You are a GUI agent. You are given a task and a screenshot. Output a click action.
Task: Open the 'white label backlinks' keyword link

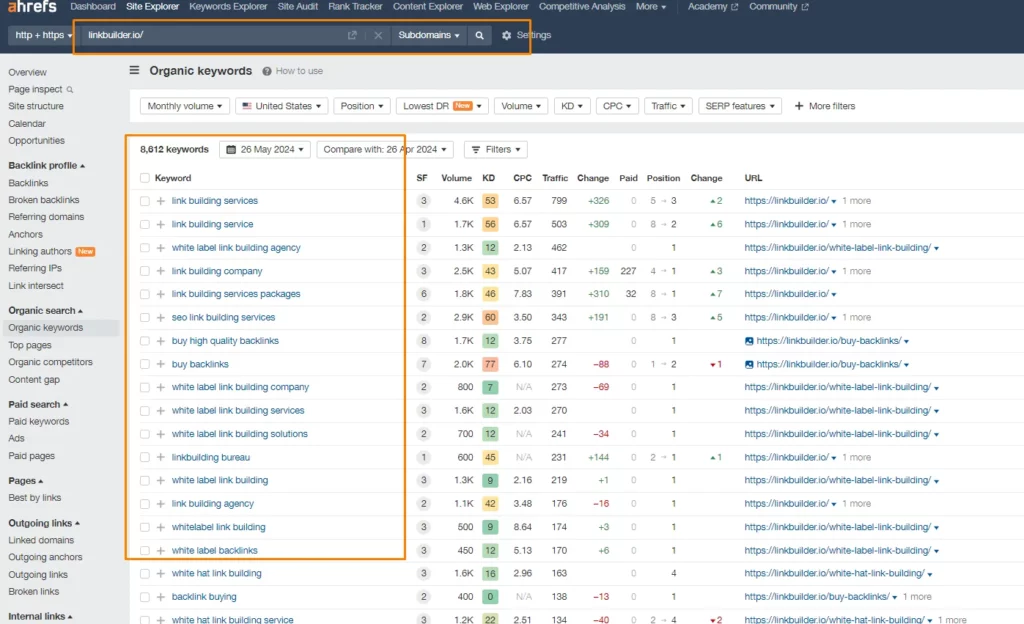215,551
